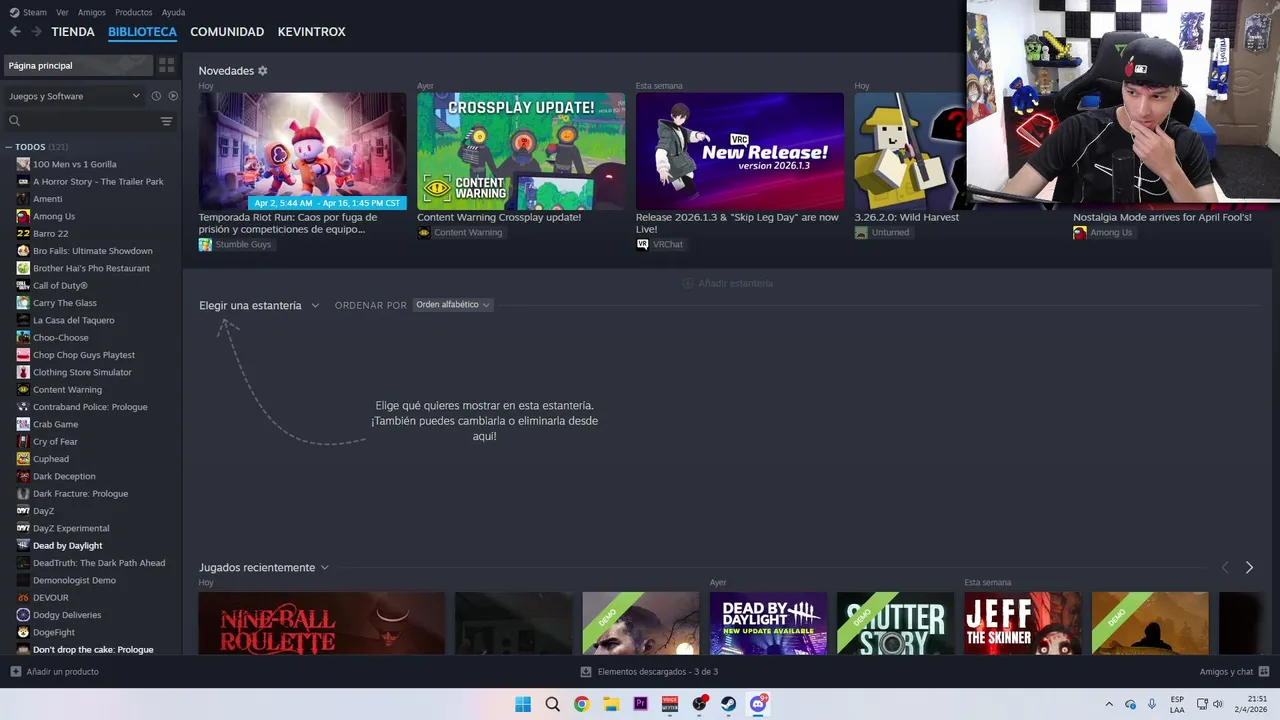The height and width of the screenshot is (720, 1280).
Task: Click Añadir estantería button
Action: tap(727, 283)
